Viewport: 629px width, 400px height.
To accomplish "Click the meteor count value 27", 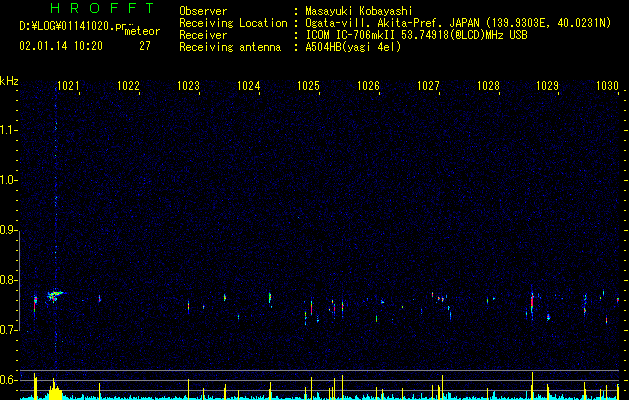I will 145,46.
